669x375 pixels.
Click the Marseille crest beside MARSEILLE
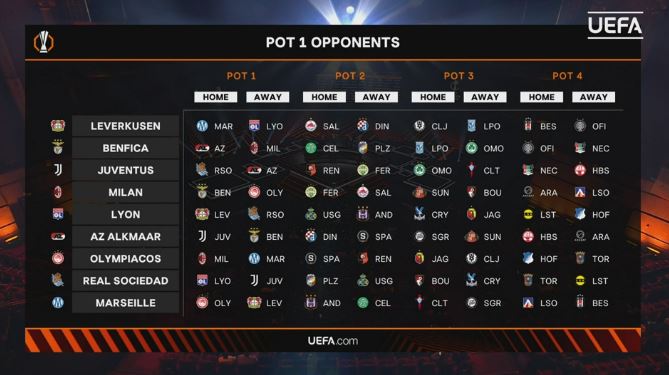click(58, 302)
